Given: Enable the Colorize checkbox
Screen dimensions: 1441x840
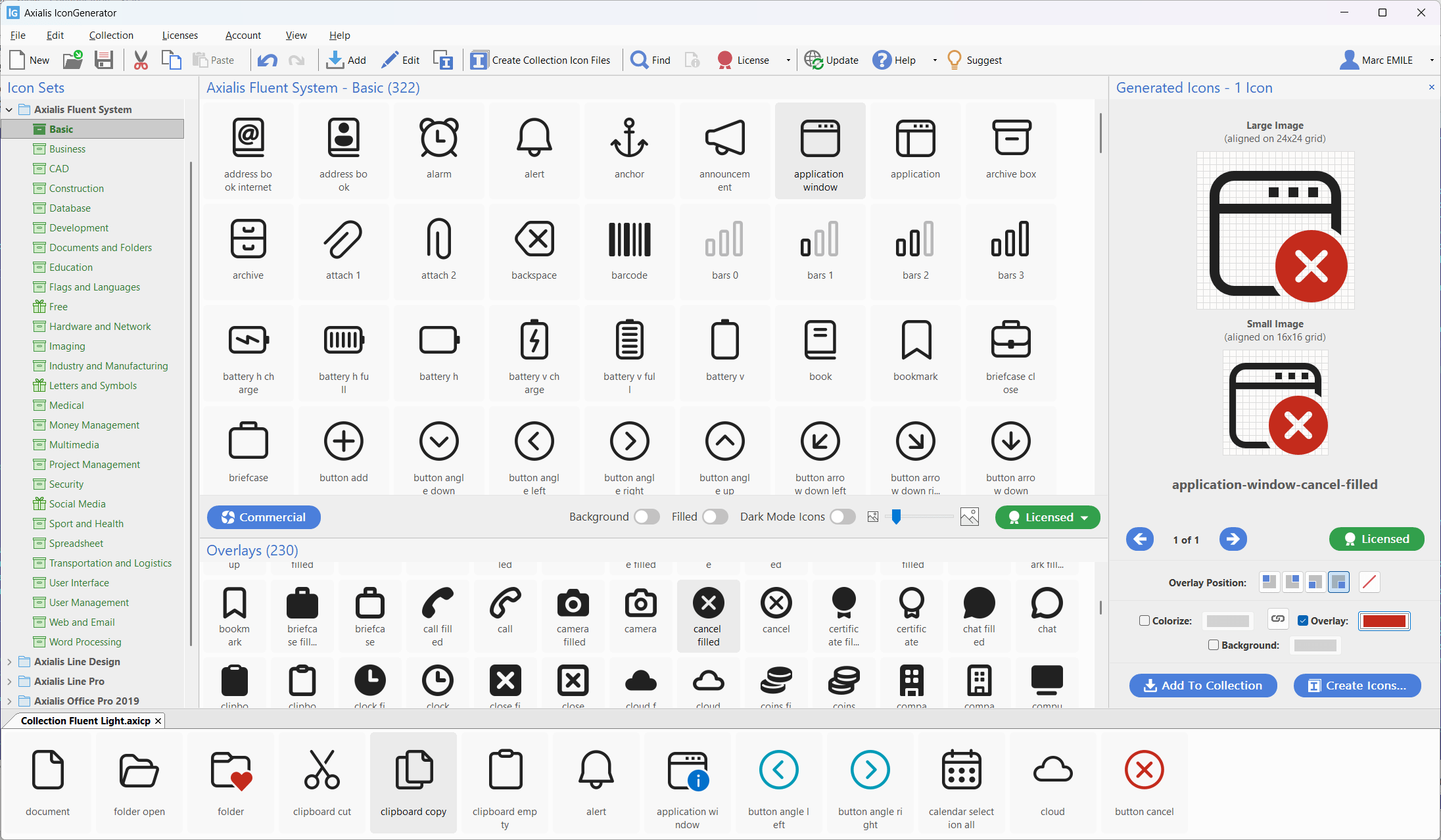Looking at the screenshot, I should click(x=1145, y=620).
